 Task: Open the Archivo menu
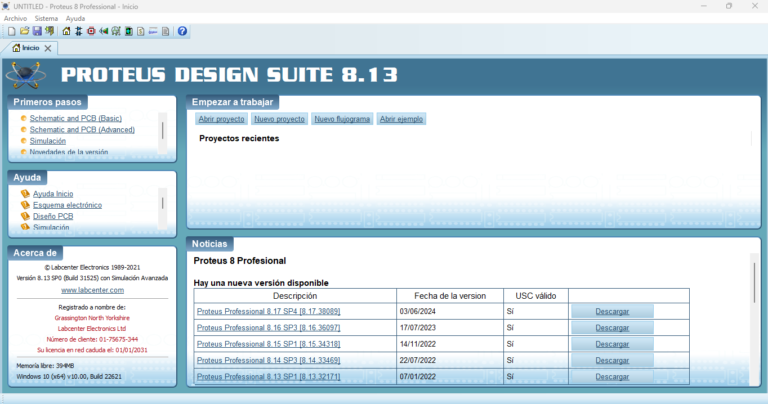15,18
